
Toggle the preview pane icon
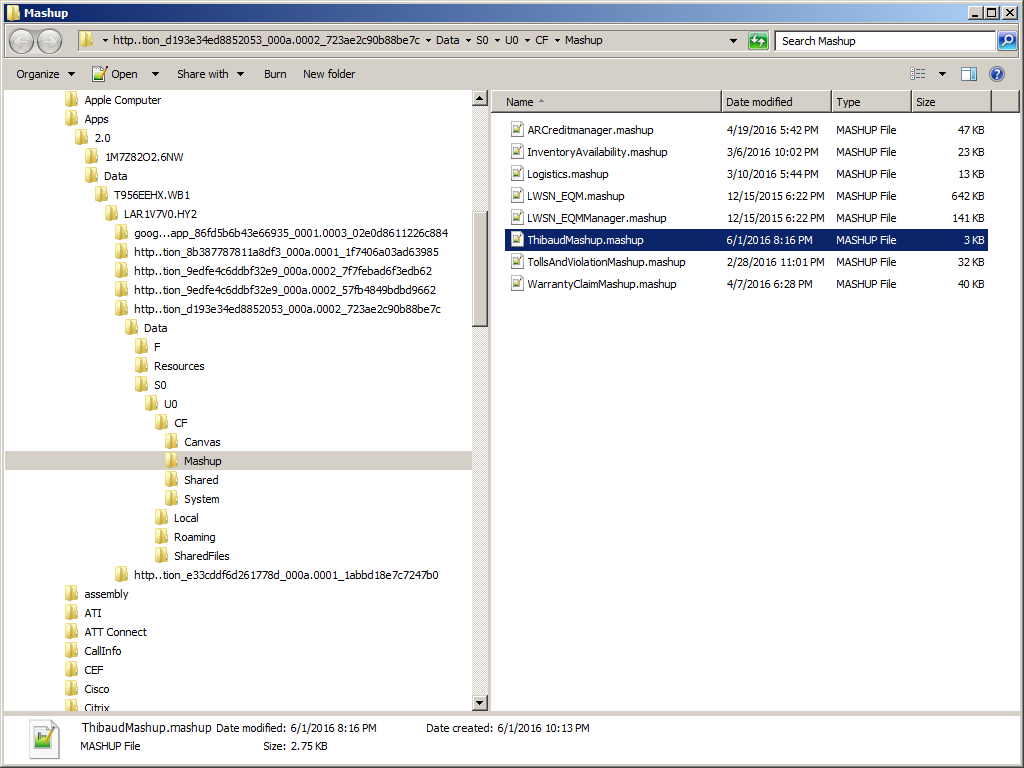click(968, 74)
